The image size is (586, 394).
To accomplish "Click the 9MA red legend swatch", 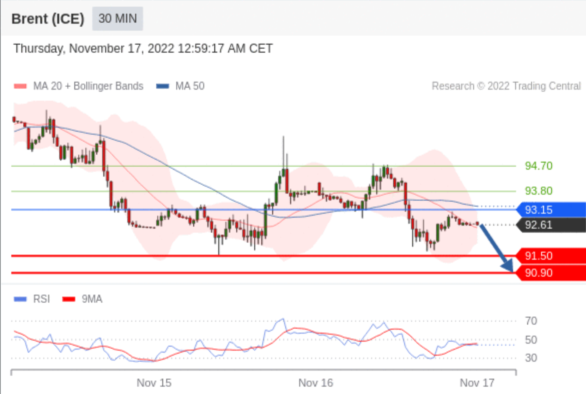I will (x=69, y=299).
